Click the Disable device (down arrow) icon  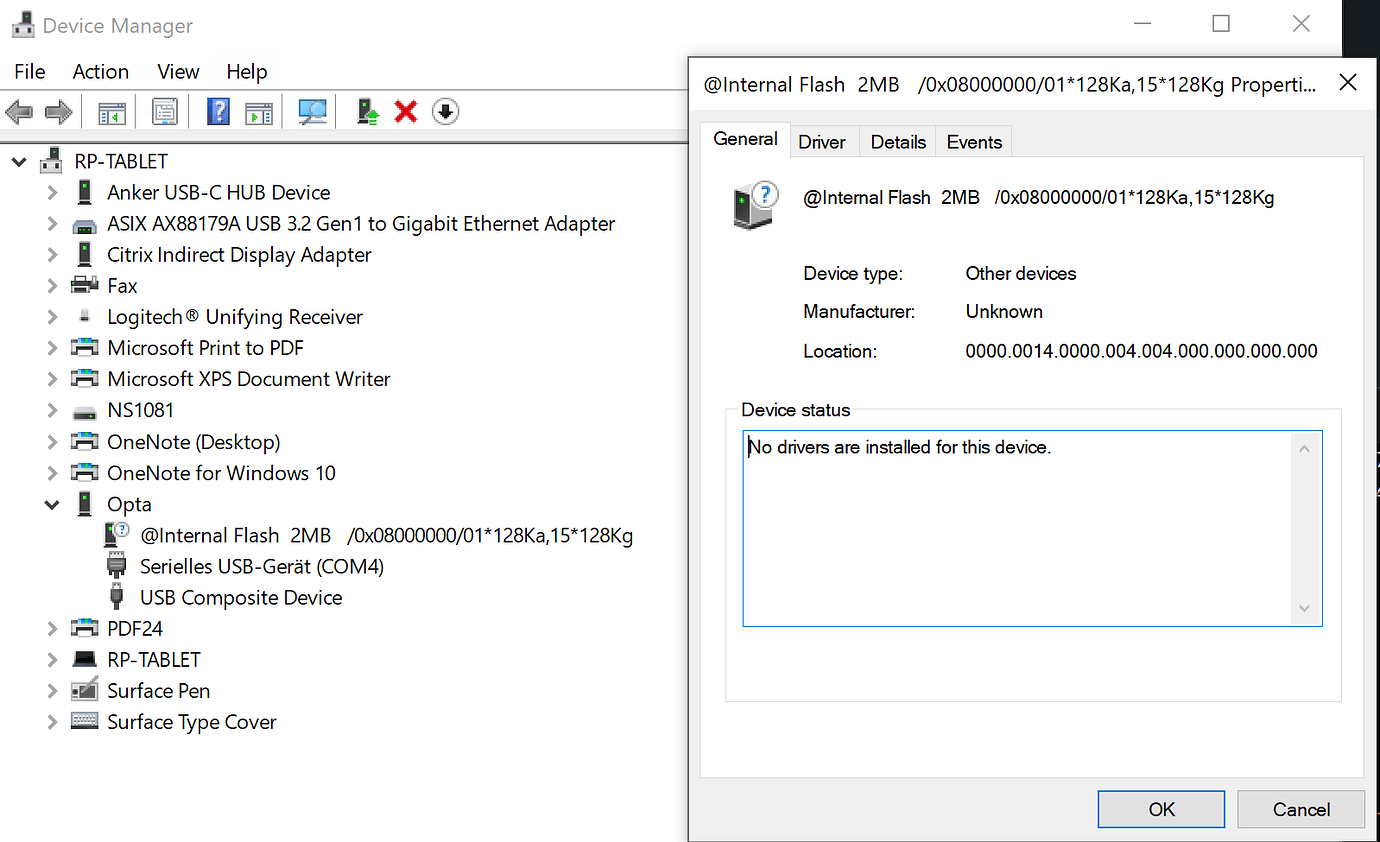coord(445,111)
